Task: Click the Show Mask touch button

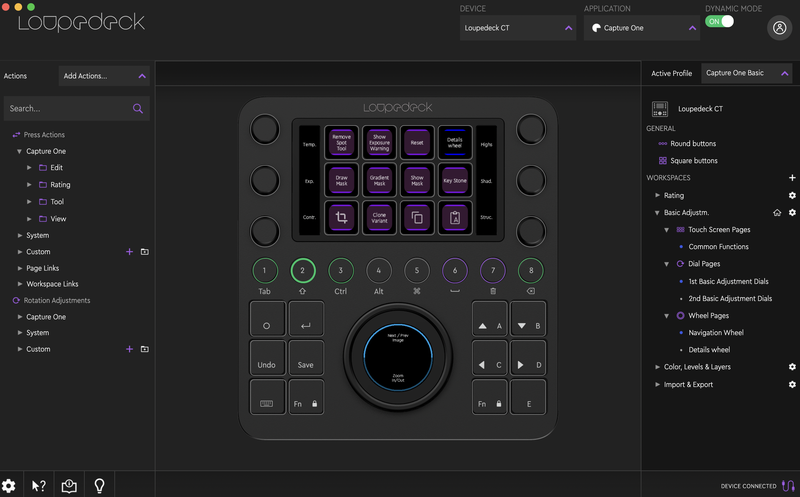Action: 417,180
